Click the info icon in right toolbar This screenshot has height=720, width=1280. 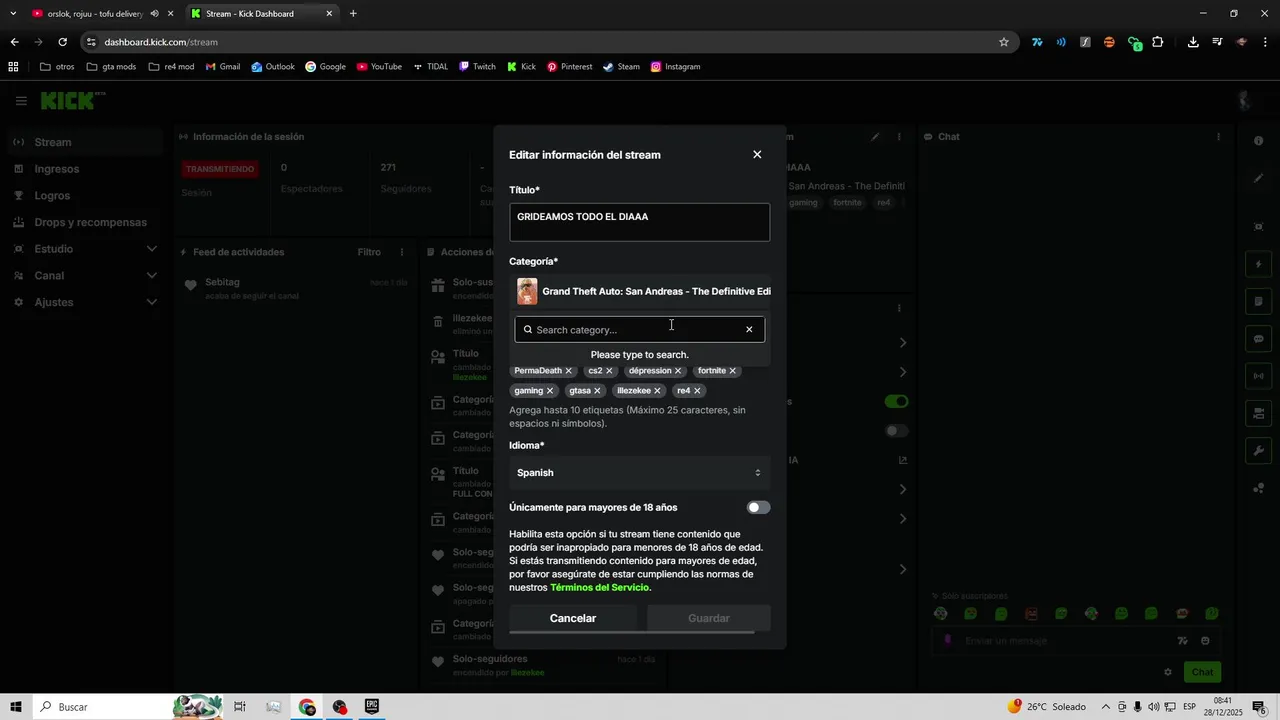coord(1259,141)
